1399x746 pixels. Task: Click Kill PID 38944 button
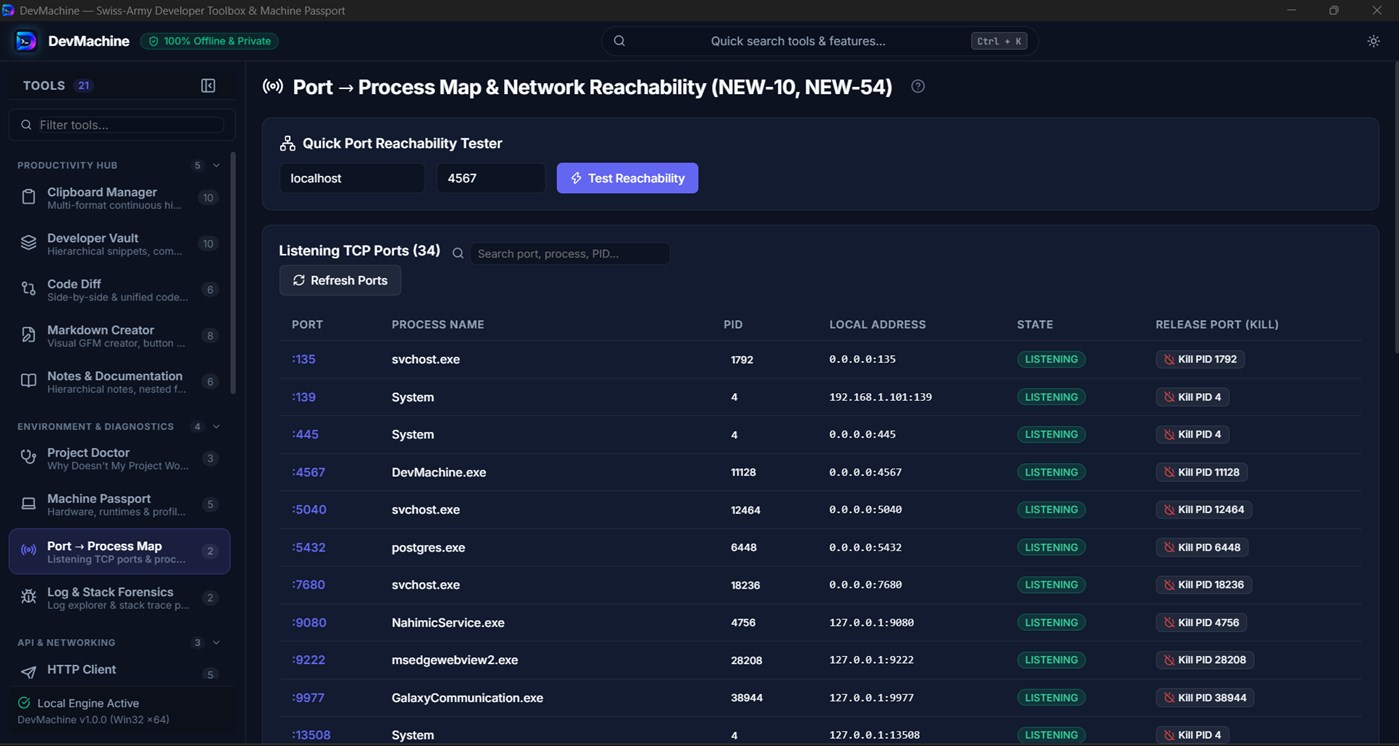point(1205,698)
